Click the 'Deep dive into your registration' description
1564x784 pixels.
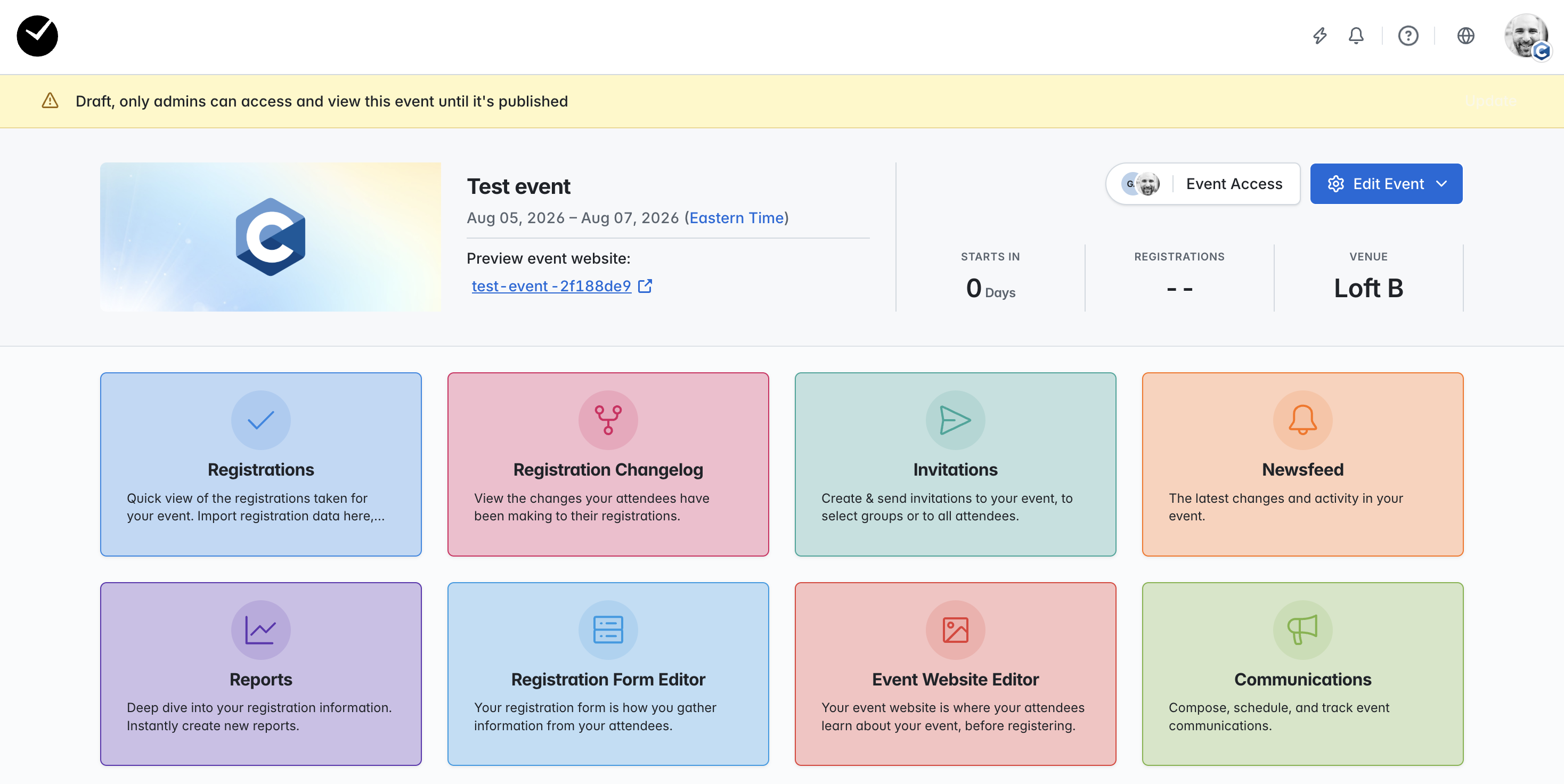259,717
